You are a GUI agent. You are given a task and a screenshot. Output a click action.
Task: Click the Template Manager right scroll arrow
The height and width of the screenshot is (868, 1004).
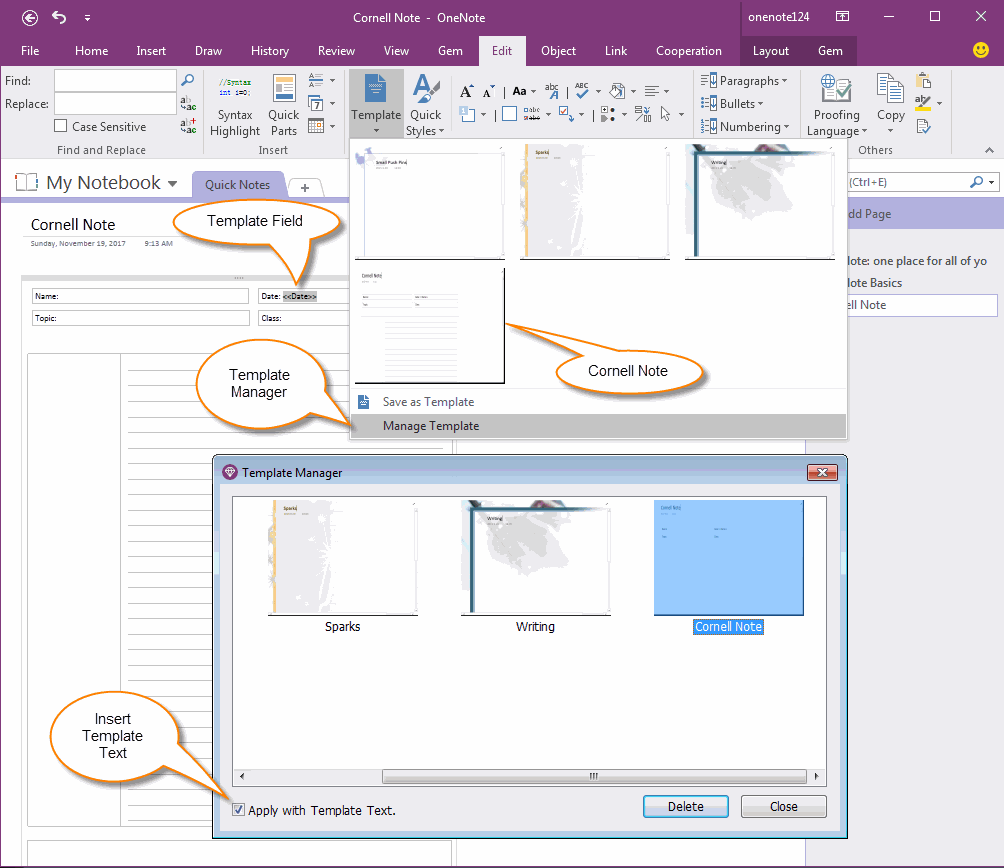(816, 776)
